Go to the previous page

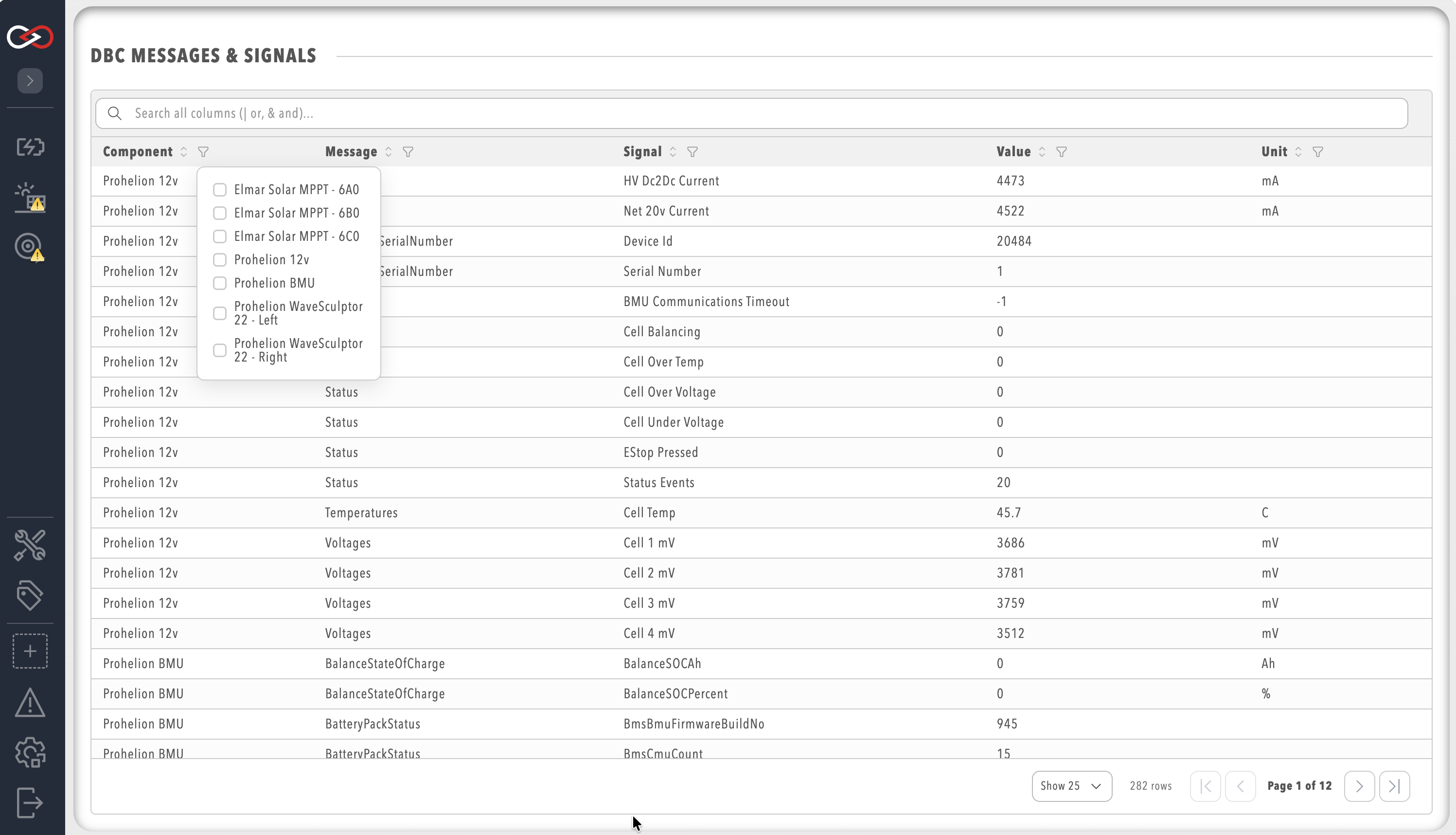[x=1240, y=786]
